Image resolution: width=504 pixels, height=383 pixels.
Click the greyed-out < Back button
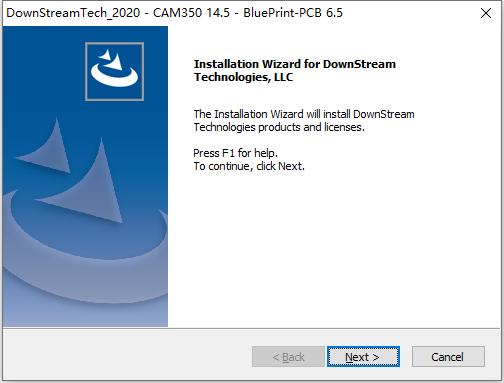[x=288, y=357]
